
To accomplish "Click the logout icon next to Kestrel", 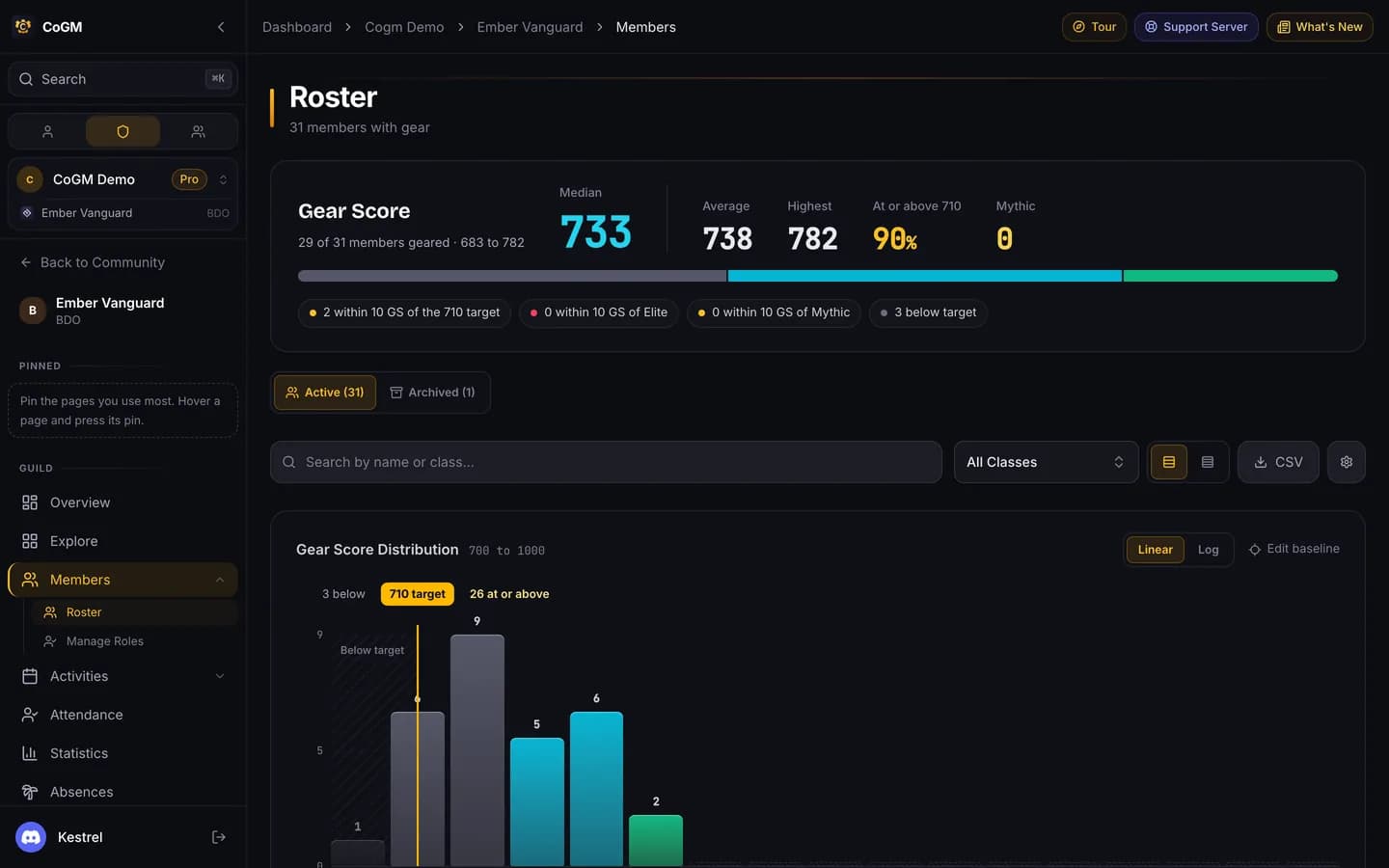I will click(219, 837).
